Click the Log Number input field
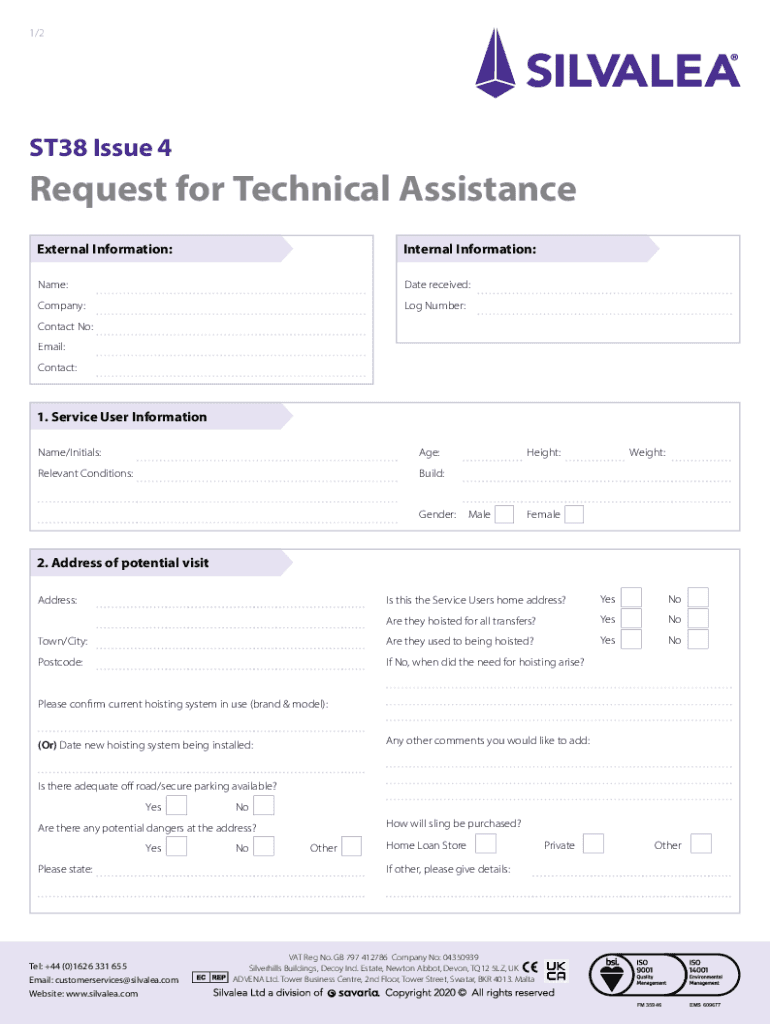 [602, 307]
